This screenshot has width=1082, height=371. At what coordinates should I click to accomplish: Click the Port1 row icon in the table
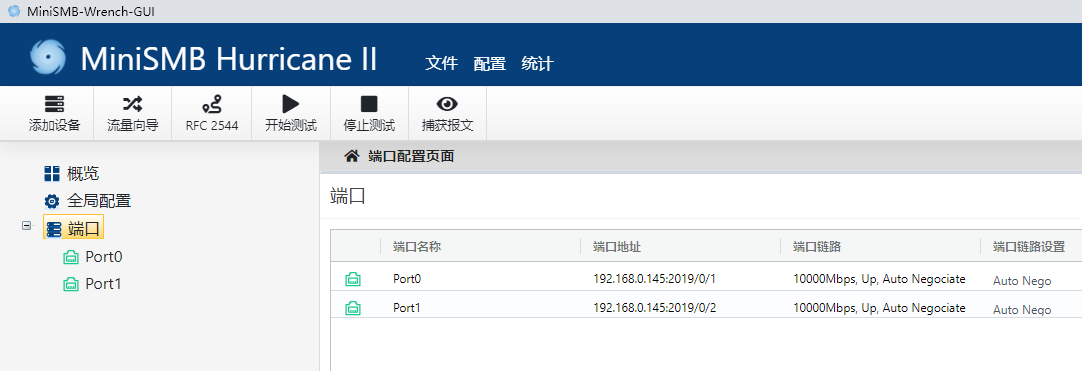pyautogui.click(x=353, y=308)
